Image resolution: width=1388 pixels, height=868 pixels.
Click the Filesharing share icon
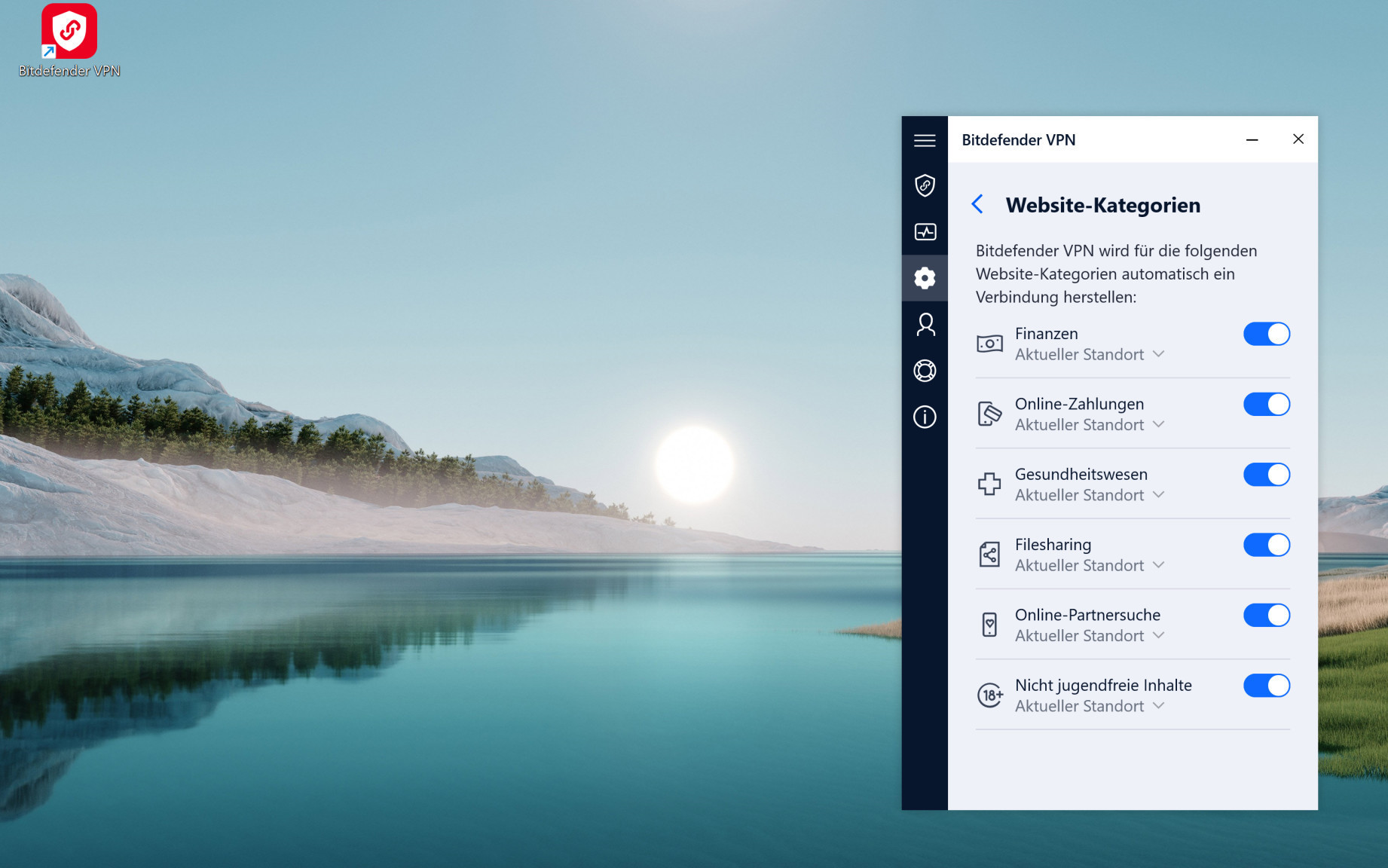(x=989, y=555)
